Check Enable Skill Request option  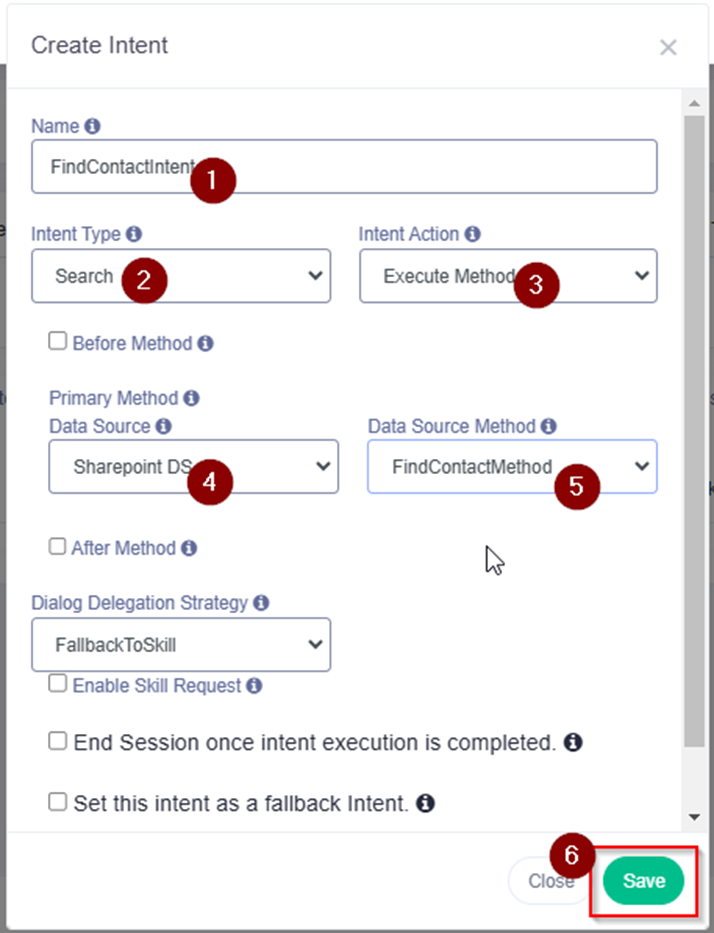click(57, 683)
